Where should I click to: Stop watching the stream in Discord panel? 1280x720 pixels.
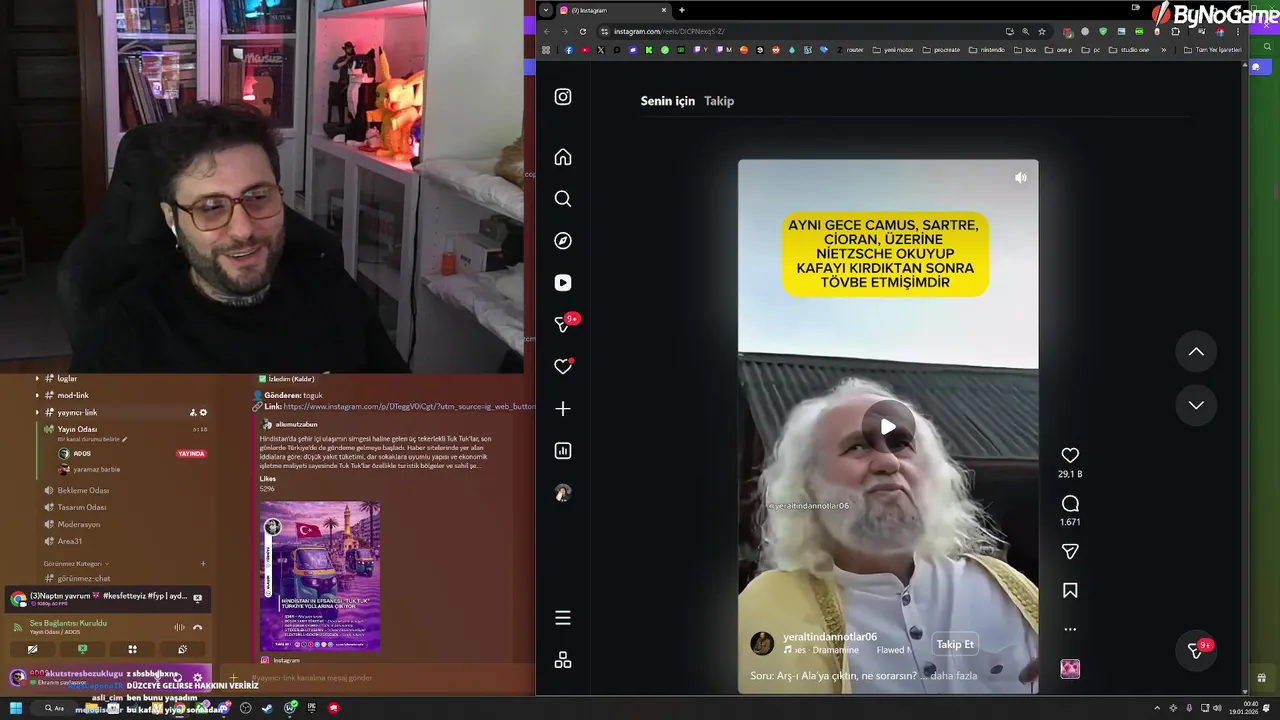click(197, 598)
